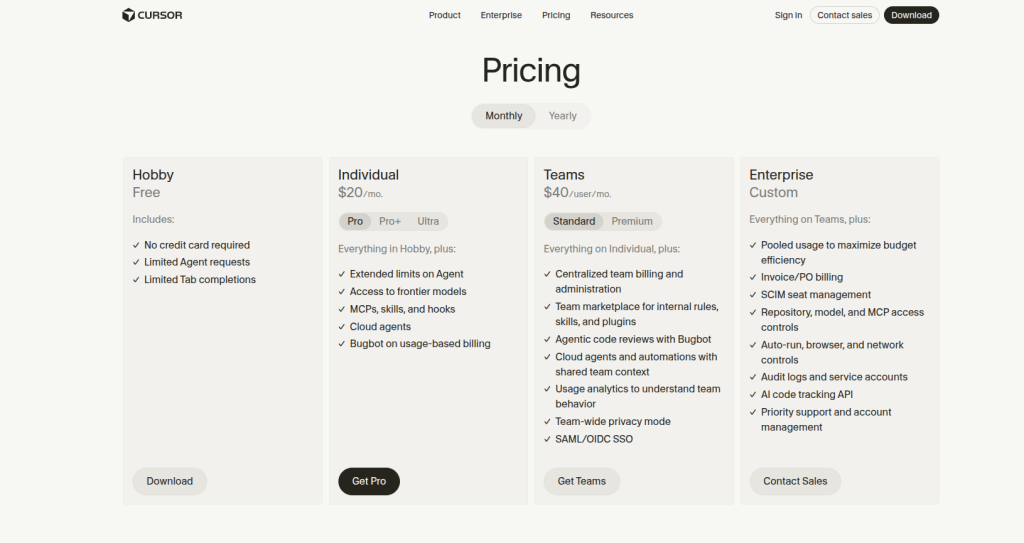The width and height of the screenshot is (1024, 543).
Task: Choose the Pro+ plan tier
Action: (x=390, y=222)
